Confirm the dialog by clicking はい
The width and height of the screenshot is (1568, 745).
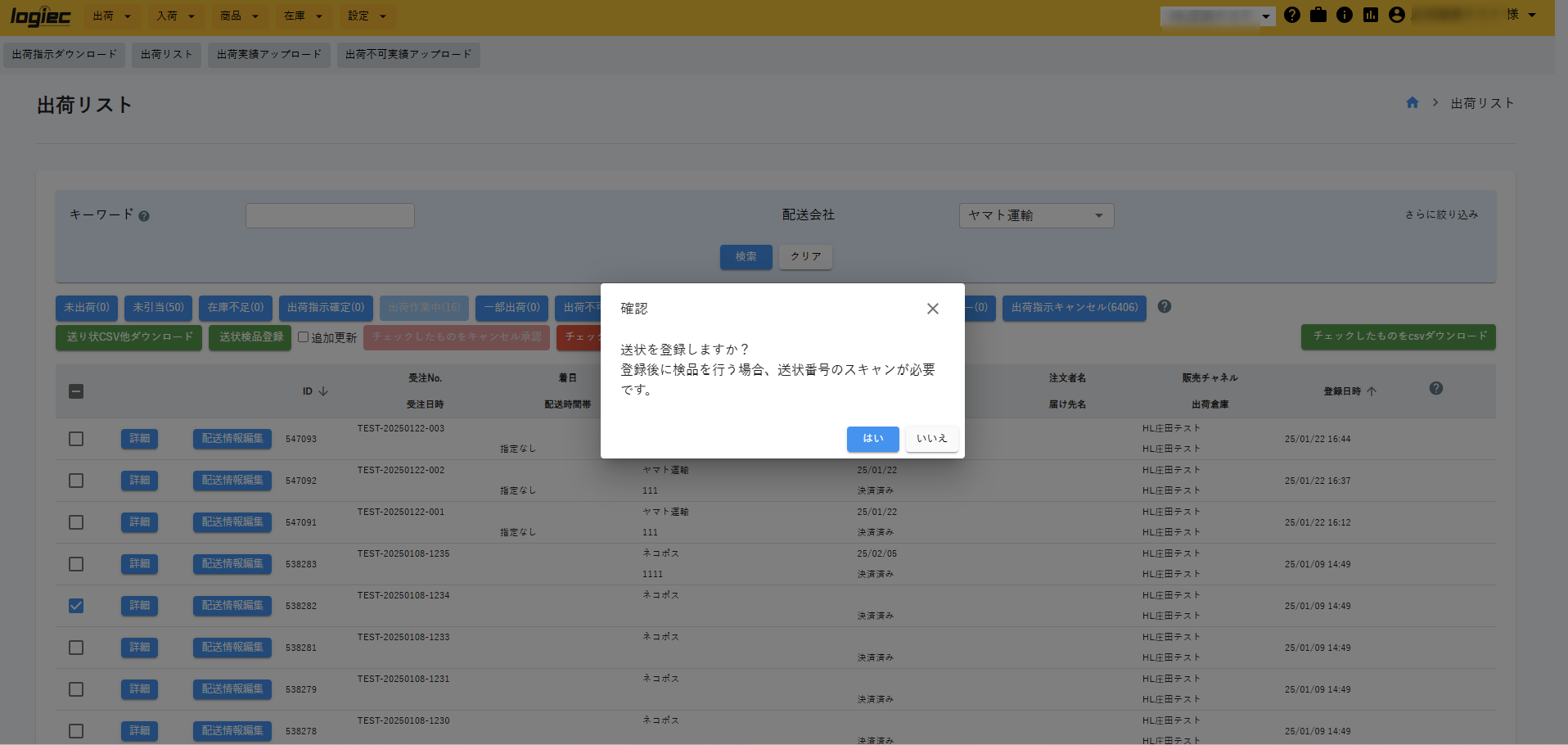872,439
